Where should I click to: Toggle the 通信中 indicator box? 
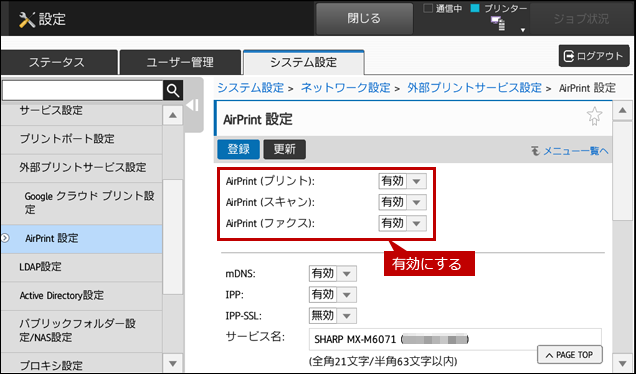[x=428, y=9]
